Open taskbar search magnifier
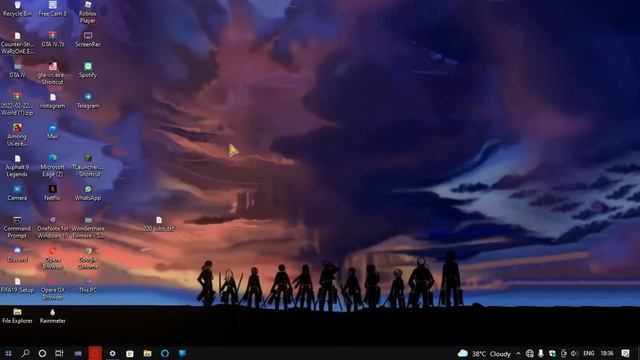 click(x=25, y=353)
